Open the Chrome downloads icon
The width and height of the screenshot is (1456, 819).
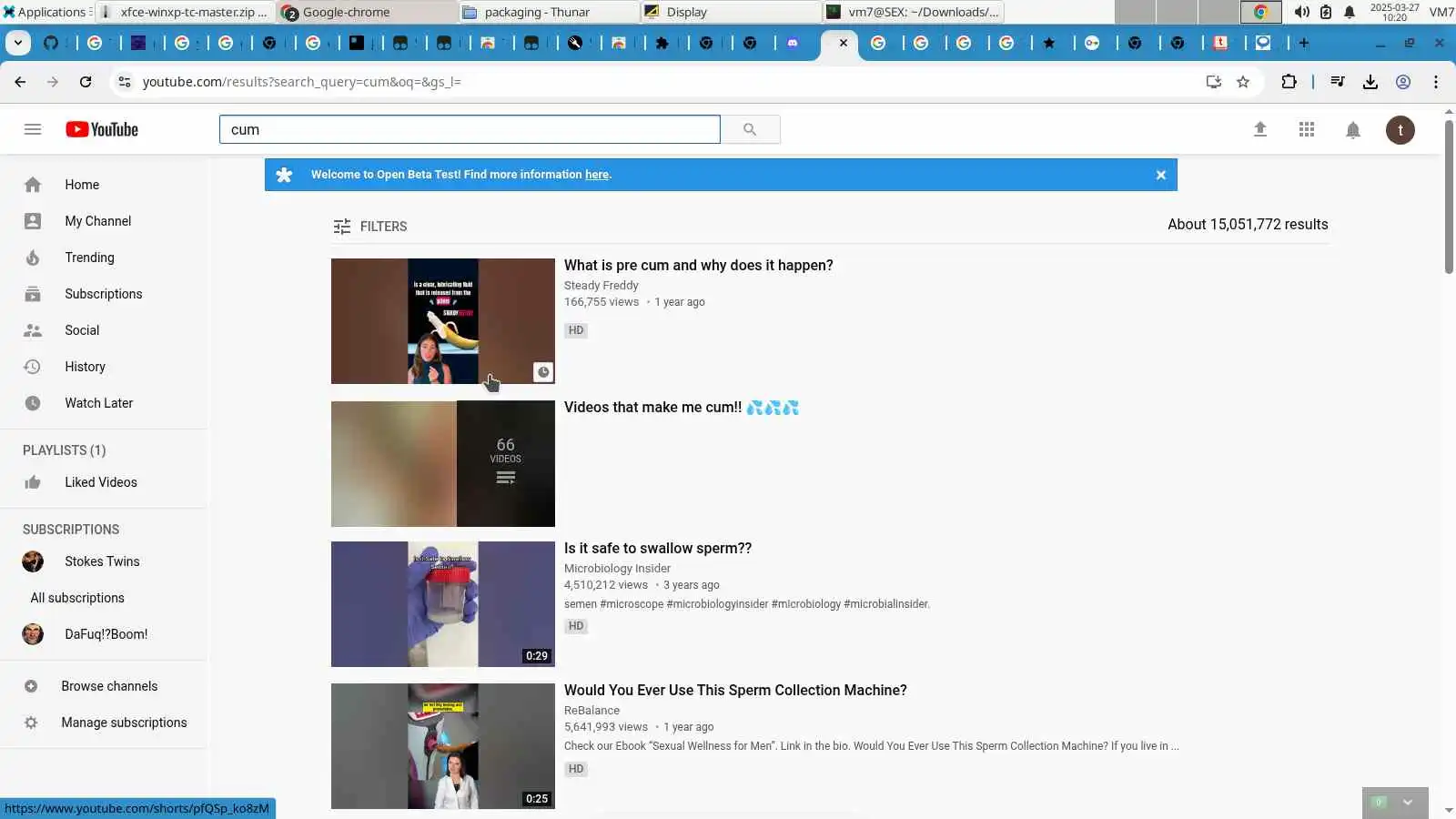(1370, 82)
